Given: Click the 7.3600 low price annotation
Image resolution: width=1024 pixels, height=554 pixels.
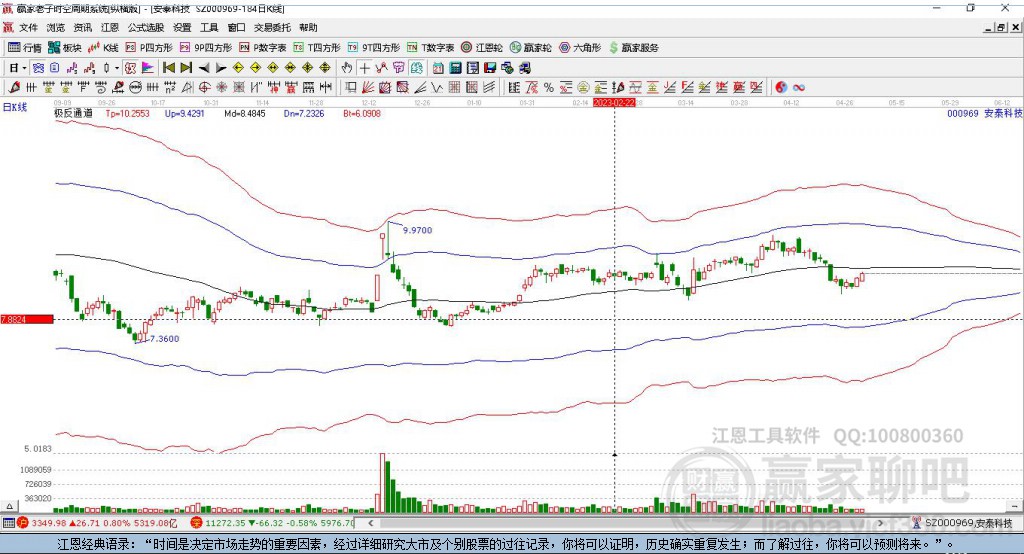Looking at the screenshot, I should 164,338.
